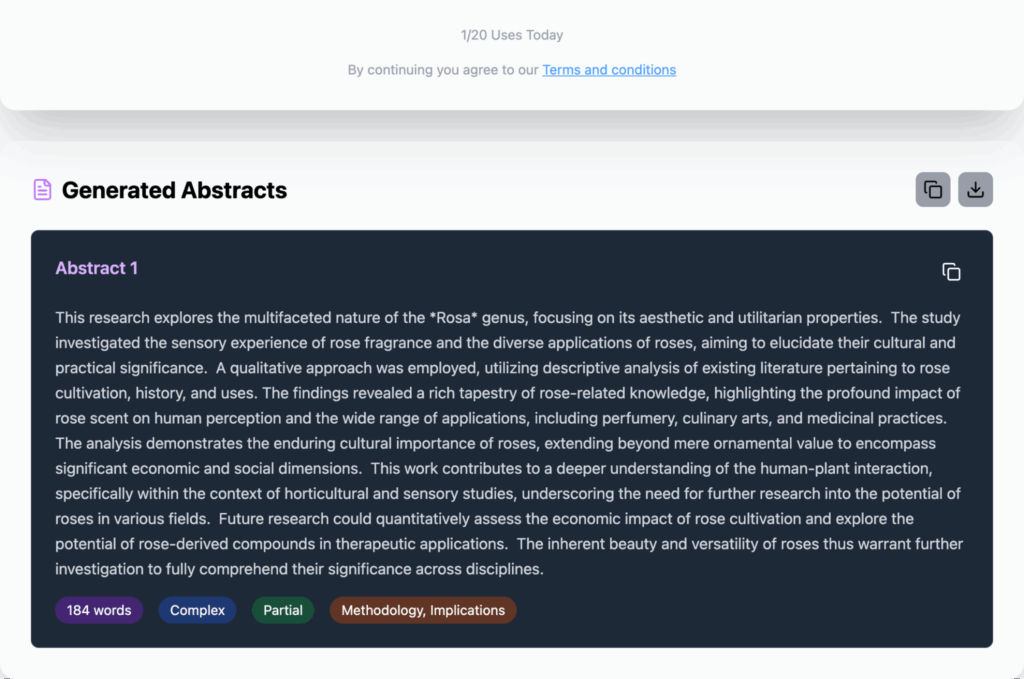This screenshot has width=1024, height=679.
Task: Click the Abstract 1 title
Action: coord(96,268)
